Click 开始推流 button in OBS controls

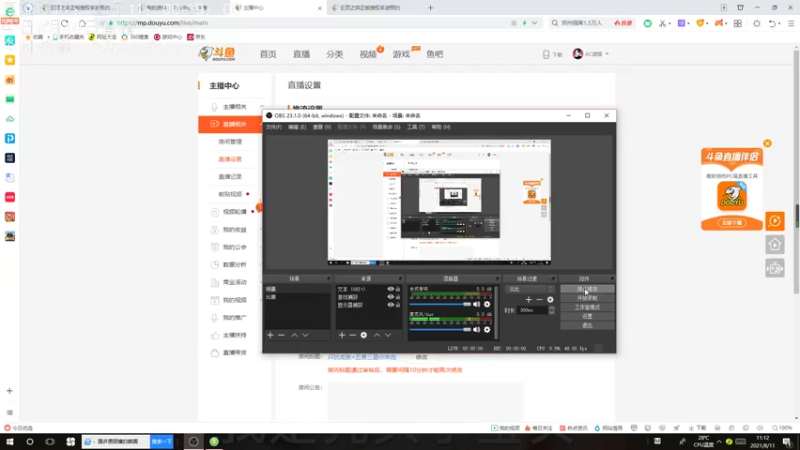(x=587, y=289)
